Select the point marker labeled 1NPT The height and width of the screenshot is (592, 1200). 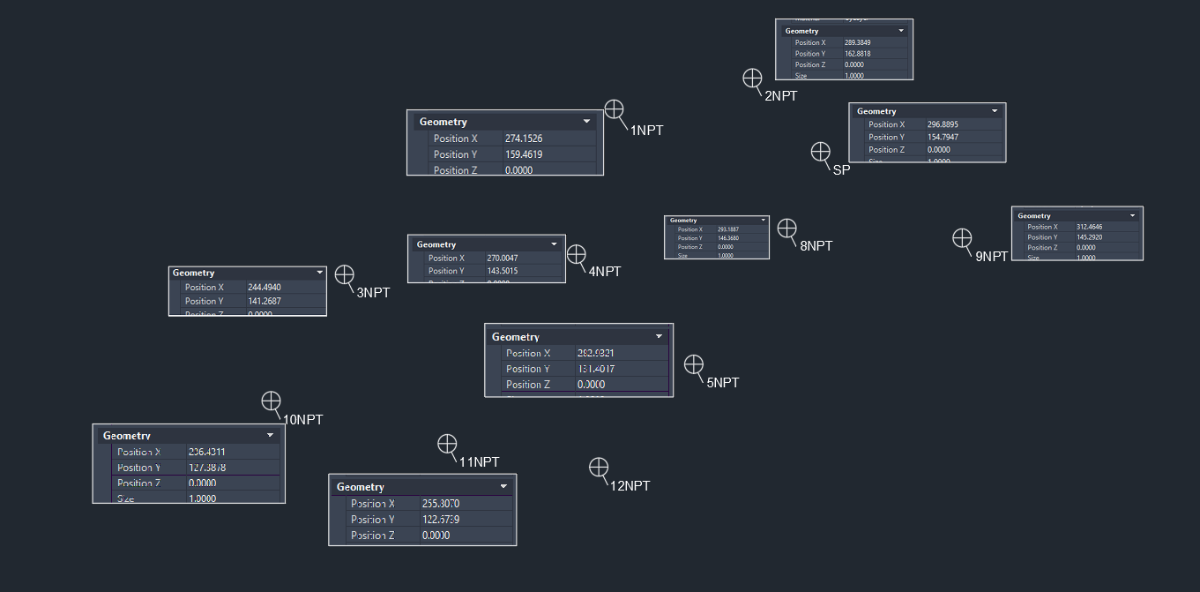coord(614,109)
